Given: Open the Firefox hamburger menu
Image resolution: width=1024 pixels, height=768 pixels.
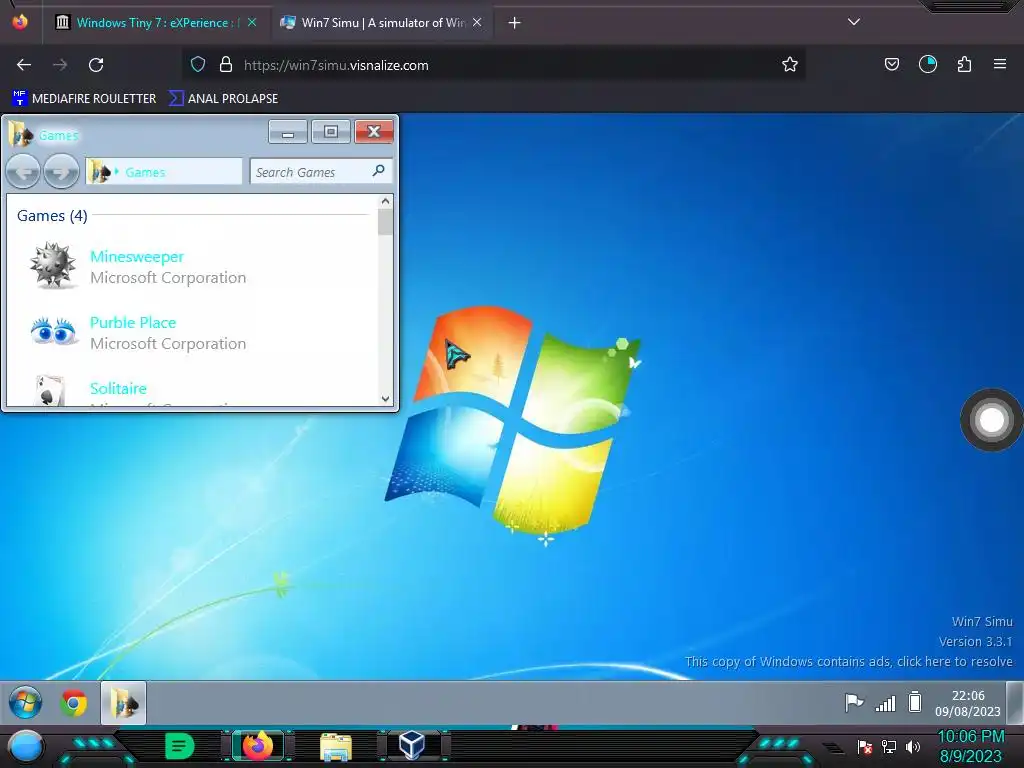Looking at the screenshot, I should click(x=1000, y=64).
